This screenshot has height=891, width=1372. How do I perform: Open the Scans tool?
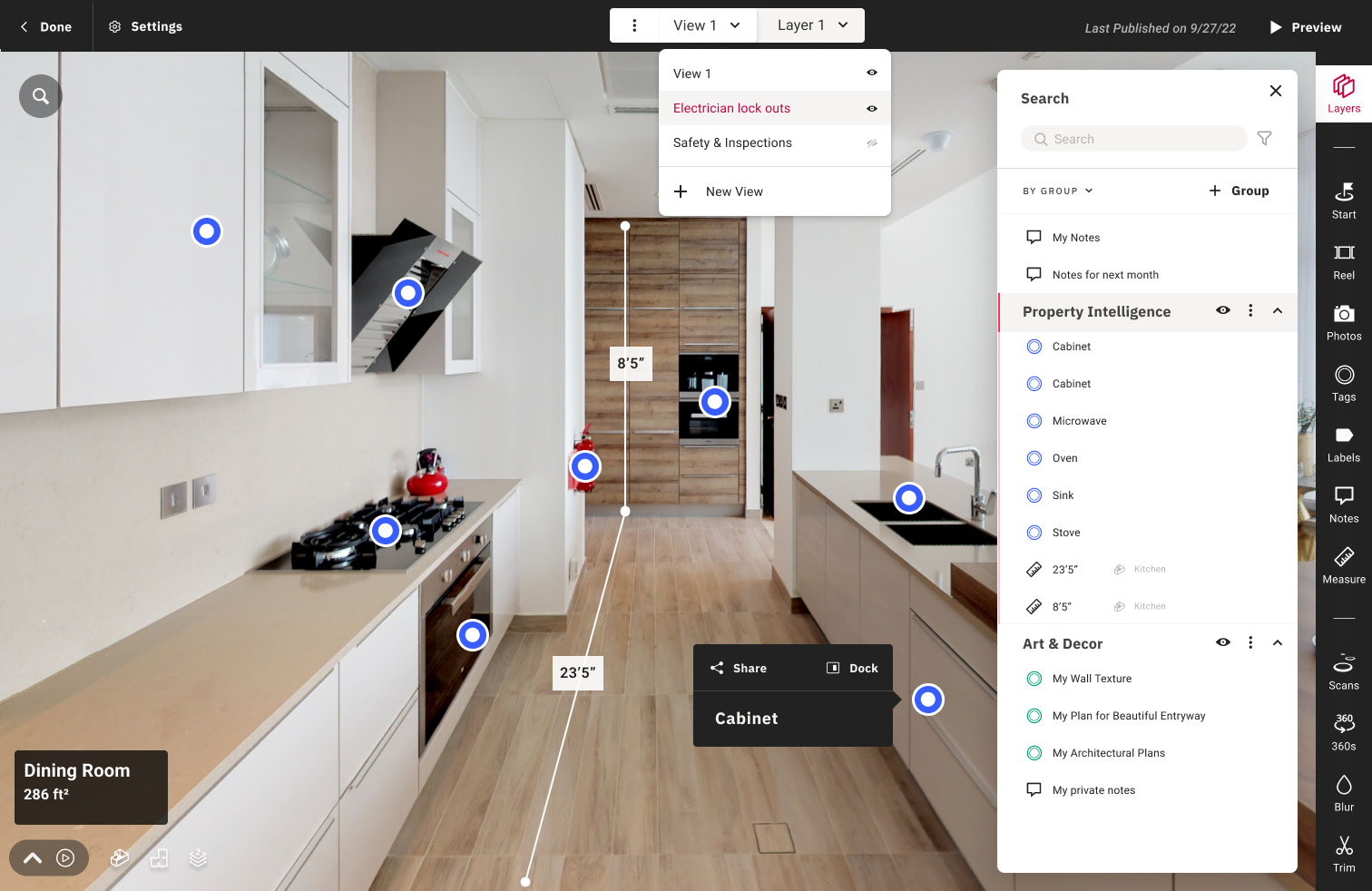pos(1343,671)
